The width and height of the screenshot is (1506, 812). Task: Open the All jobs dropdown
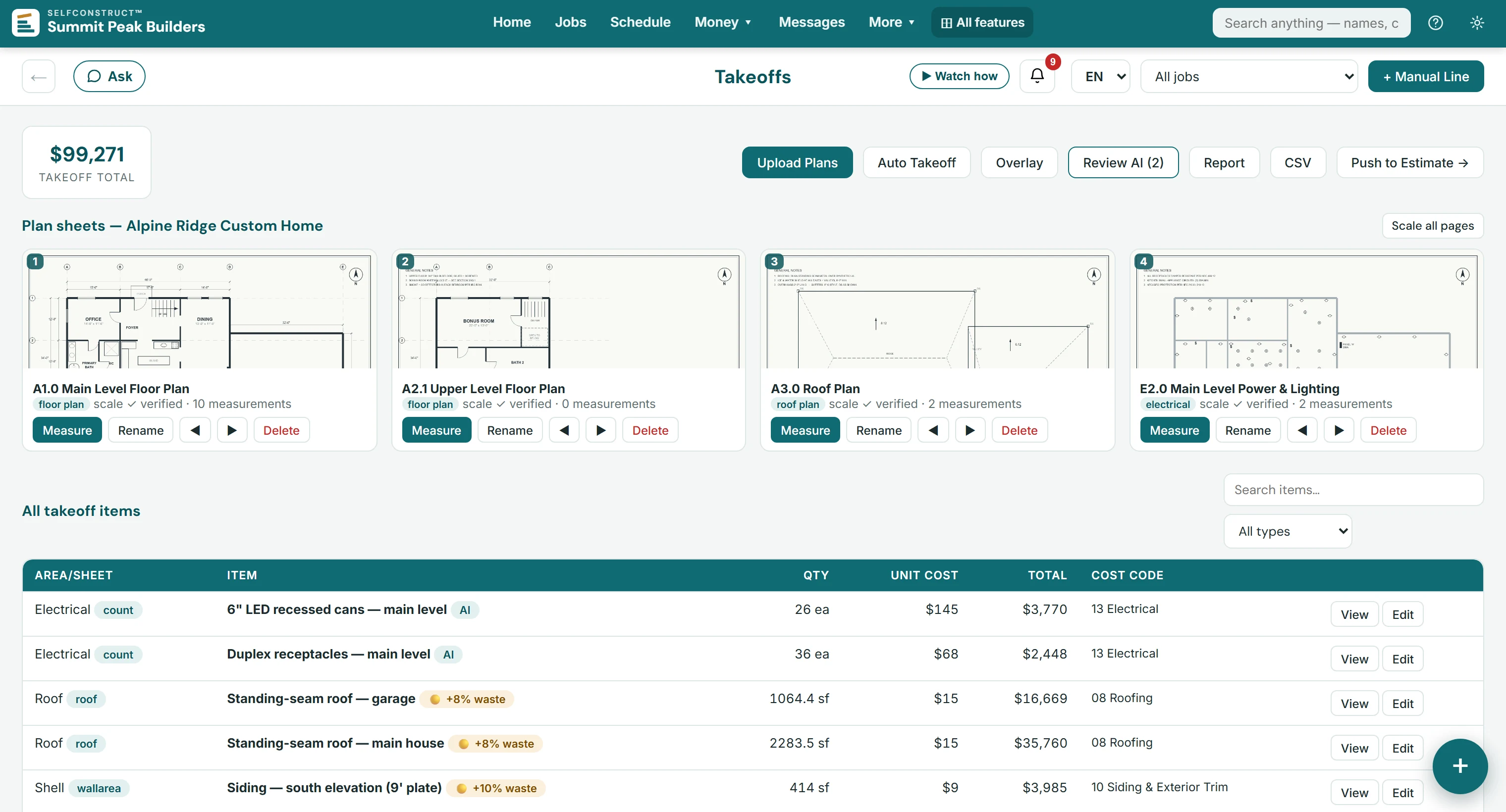click(1249, 77)
